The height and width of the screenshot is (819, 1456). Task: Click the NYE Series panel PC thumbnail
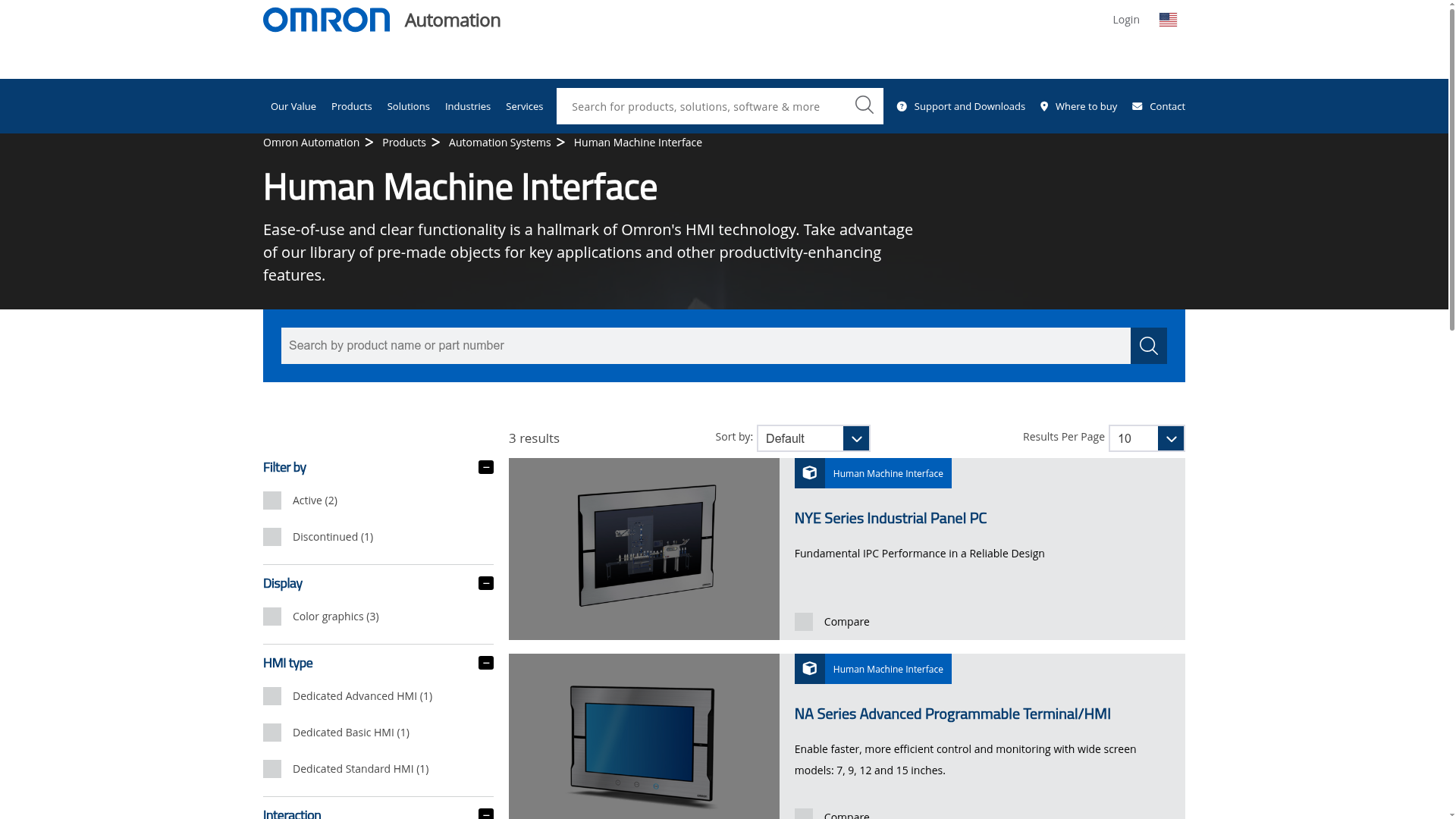coord(644,549)
